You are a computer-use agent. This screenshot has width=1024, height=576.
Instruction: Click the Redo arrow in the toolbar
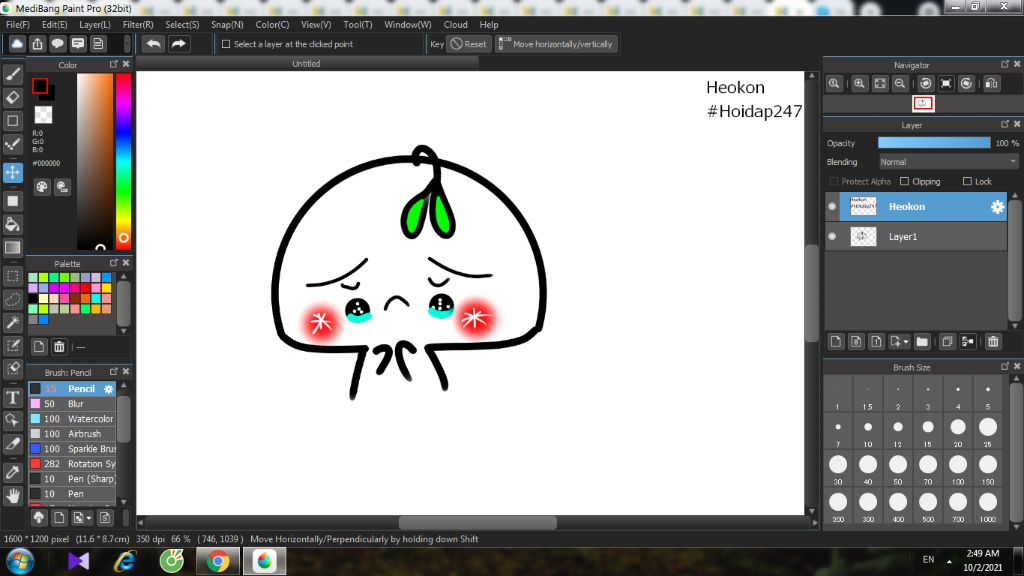click(178, 44)
